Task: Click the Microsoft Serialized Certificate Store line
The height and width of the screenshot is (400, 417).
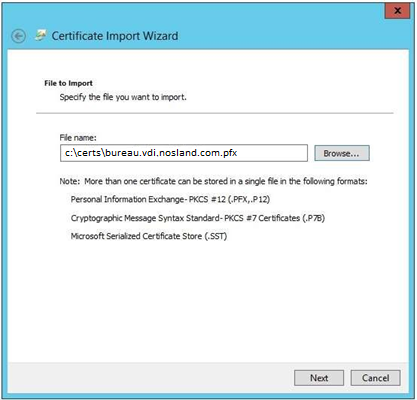Action: click(149, 236)
